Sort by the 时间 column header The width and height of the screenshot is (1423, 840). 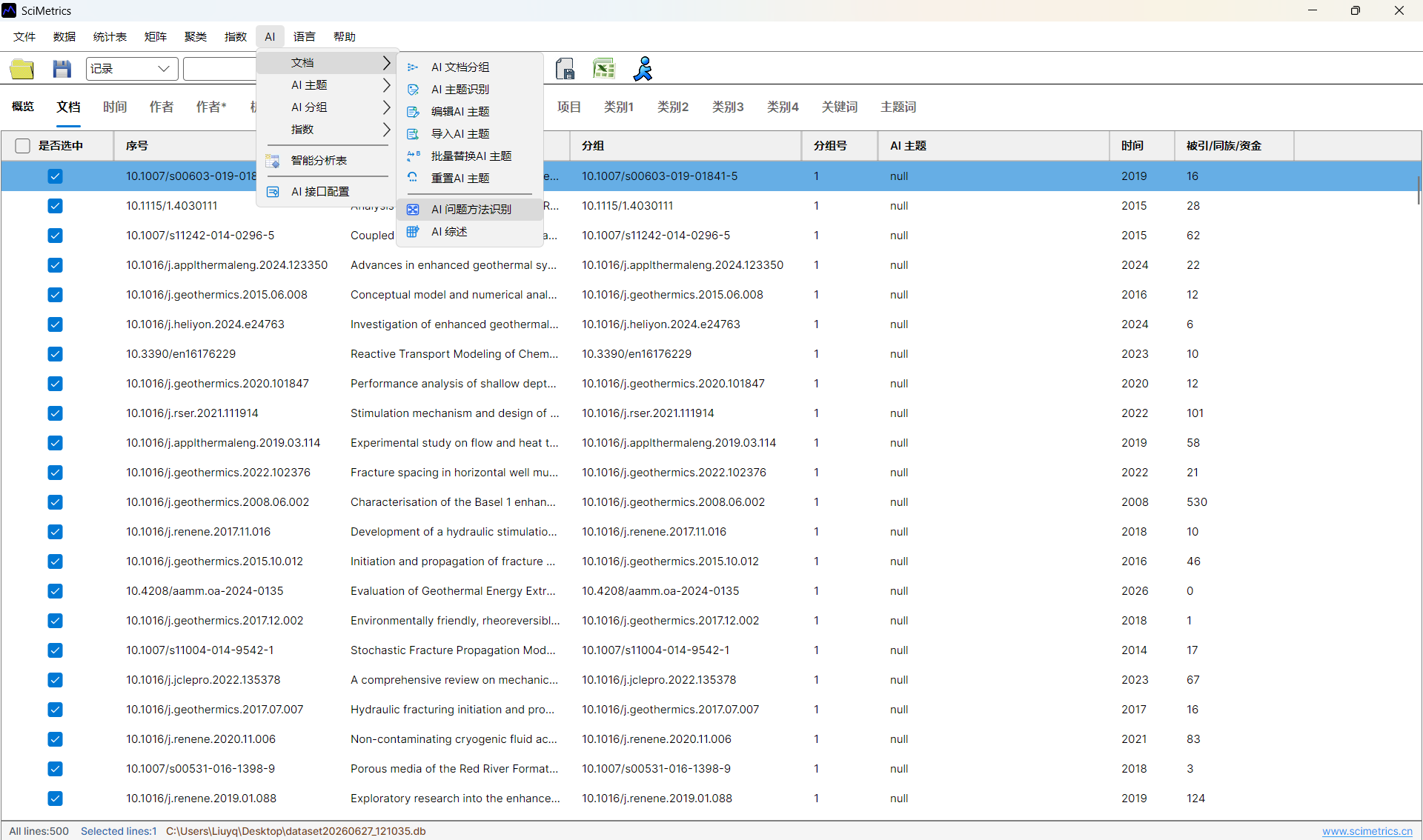coord(1141,146)
